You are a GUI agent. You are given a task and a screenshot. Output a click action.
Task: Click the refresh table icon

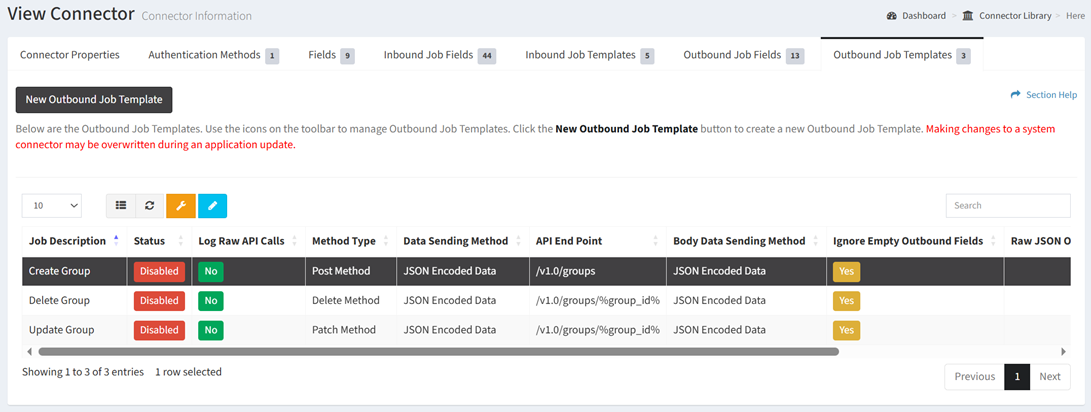point(150,206)
